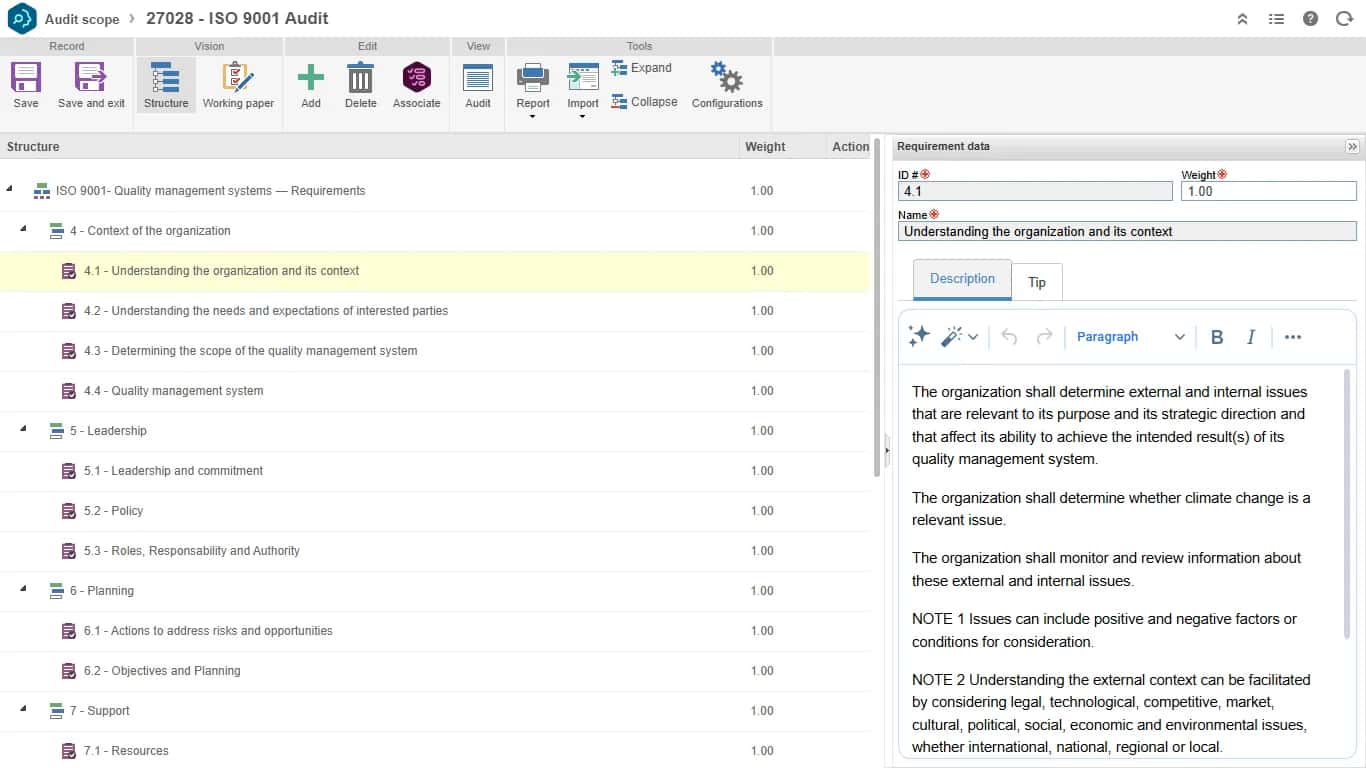The width and height of the screenshot is (1366, 768).
Task: Collapse the 6 - Planning node
Action: pyautogui.click(x=23, y=590)
